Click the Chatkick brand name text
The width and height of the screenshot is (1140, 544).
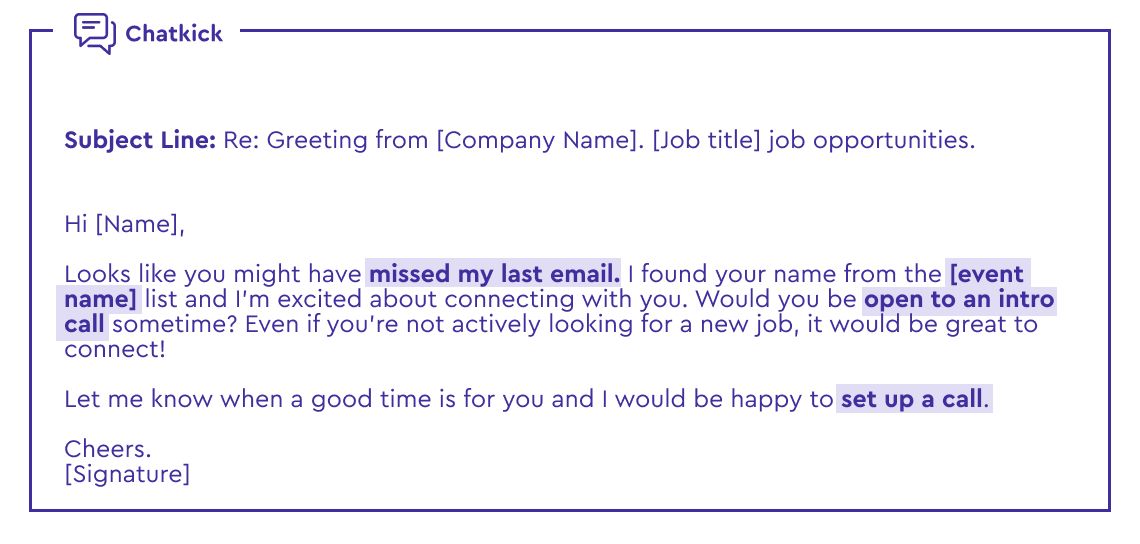click(174, 33)
